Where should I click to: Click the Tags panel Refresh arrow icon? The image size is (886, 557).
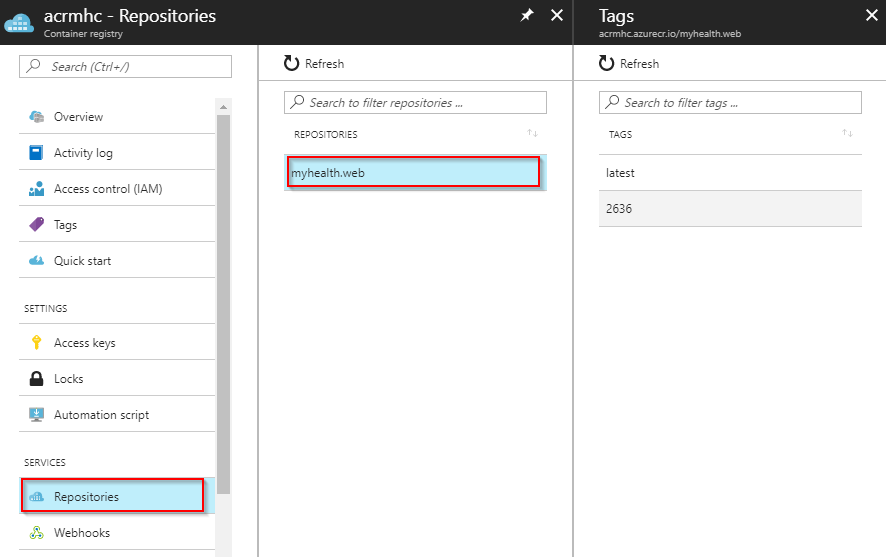(x=606, y=63)
